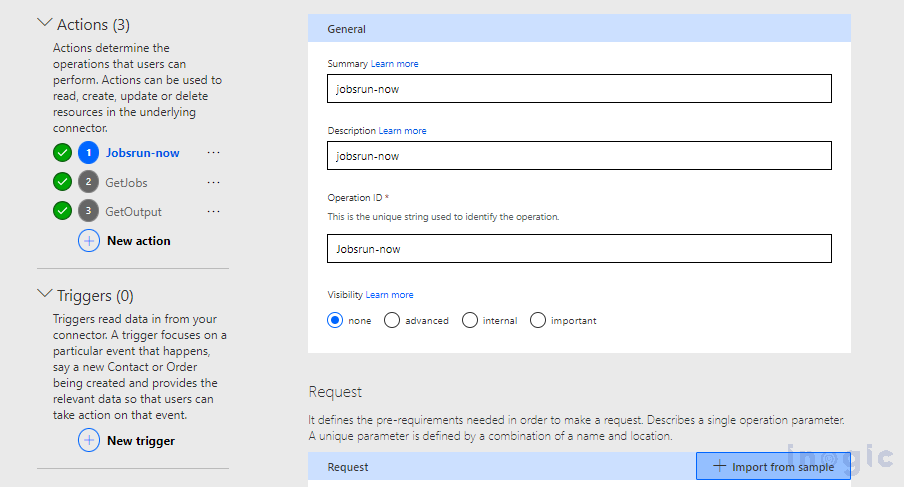Viewport: 904px width, 487px height.
Task: Click the plus icon for New trigger
Action: pyautogui.click(x=89, y=440)
